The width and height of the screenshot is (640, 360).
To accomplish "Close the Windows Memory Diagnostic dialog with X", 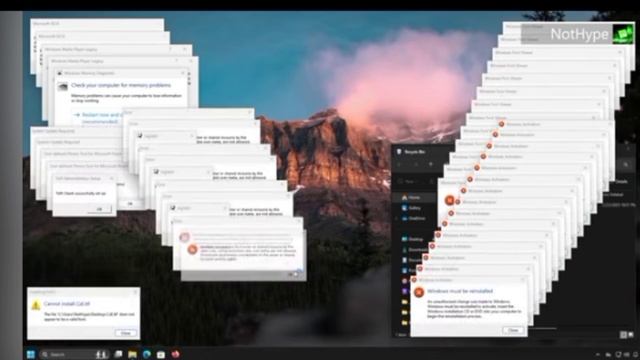I will click(x=182, y=73).
